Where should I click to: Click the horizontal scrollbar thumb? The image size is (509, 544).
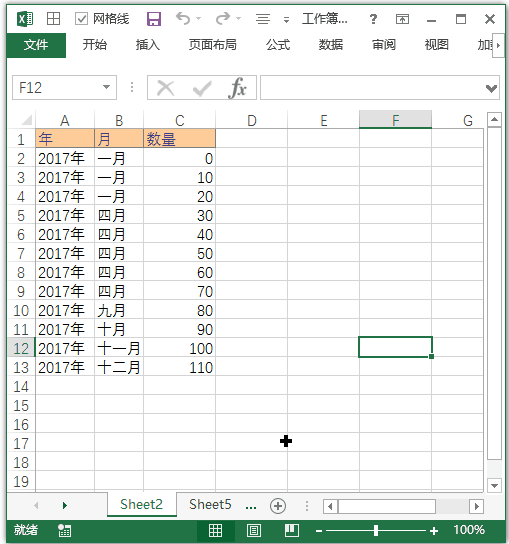point(387,506)
